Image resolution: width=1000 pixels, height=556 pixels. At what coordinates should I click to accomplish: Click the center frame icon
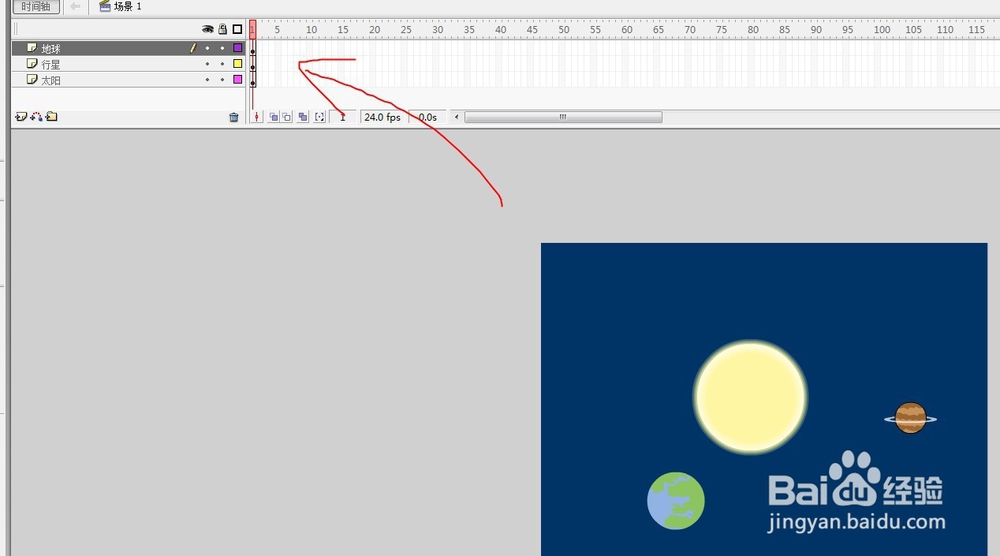click(x=256, y=117)
